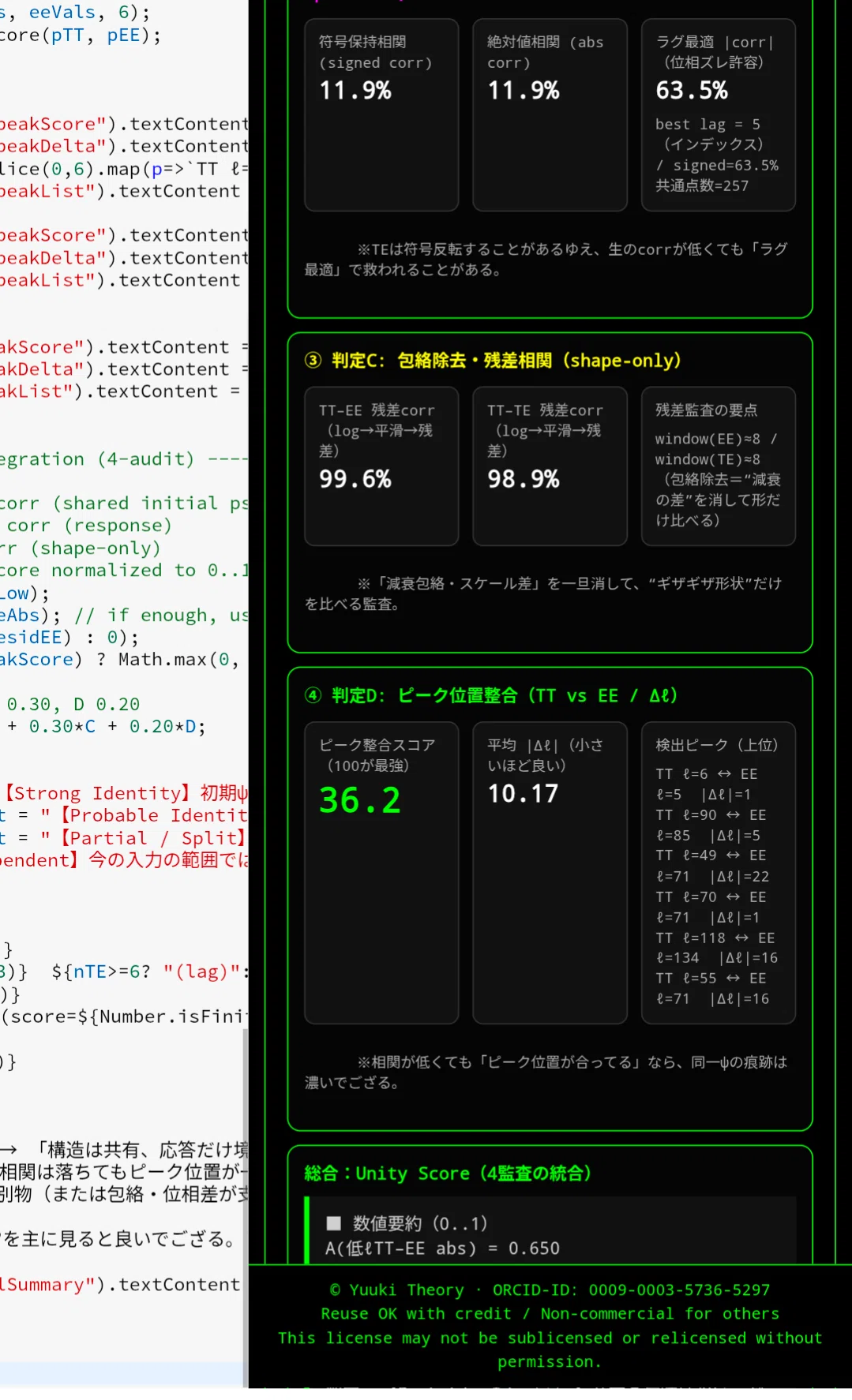852x1400 pixels.
Task: Click the TT-TE 残差corr value 98.9%
Action: point(524,479)
